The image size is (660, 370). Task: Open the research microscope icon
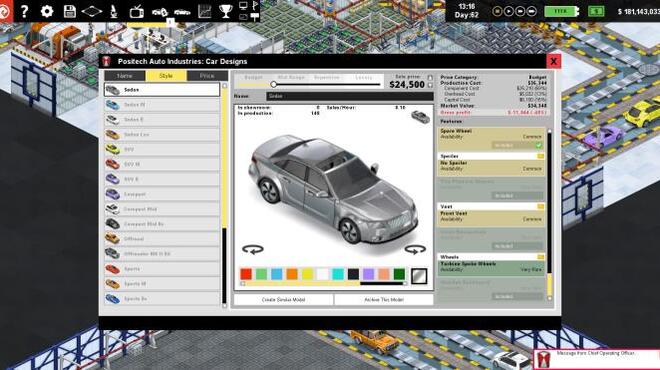tap(114, 11)
